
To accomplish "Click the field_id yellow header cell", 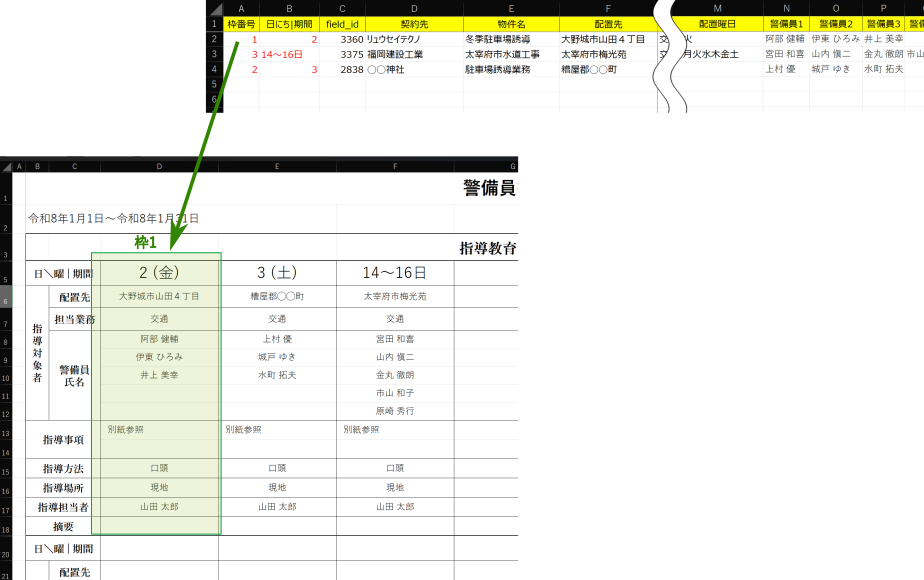I will pyautogui.click(x=342, y=23).
